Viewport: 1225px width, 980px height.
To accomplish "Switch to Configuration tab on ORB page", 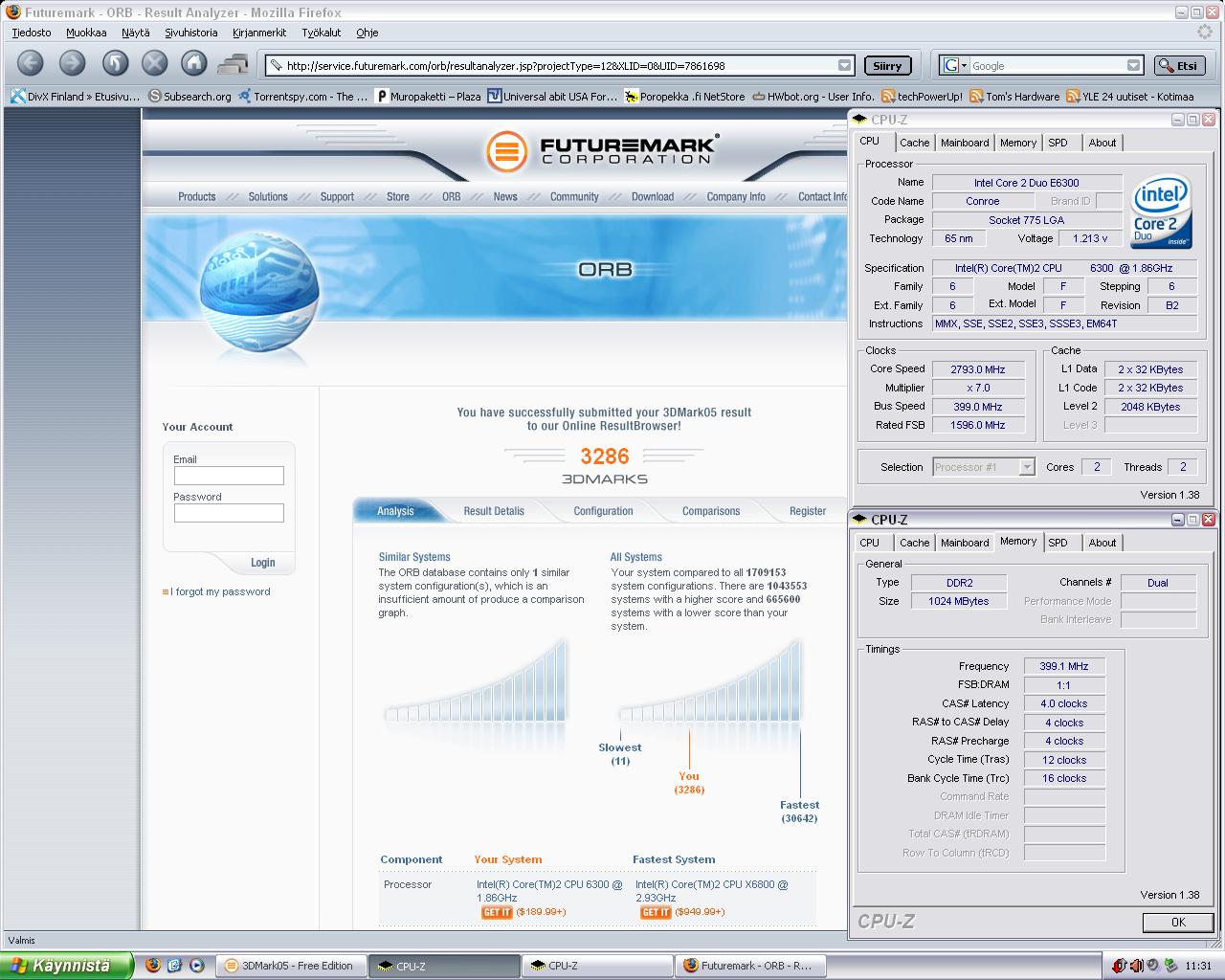I will (603, 511).
